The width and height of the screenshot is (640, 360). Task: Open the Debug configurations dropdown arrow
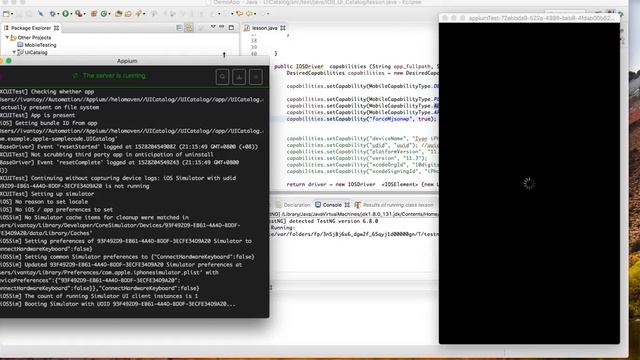[x=58, y=14]
